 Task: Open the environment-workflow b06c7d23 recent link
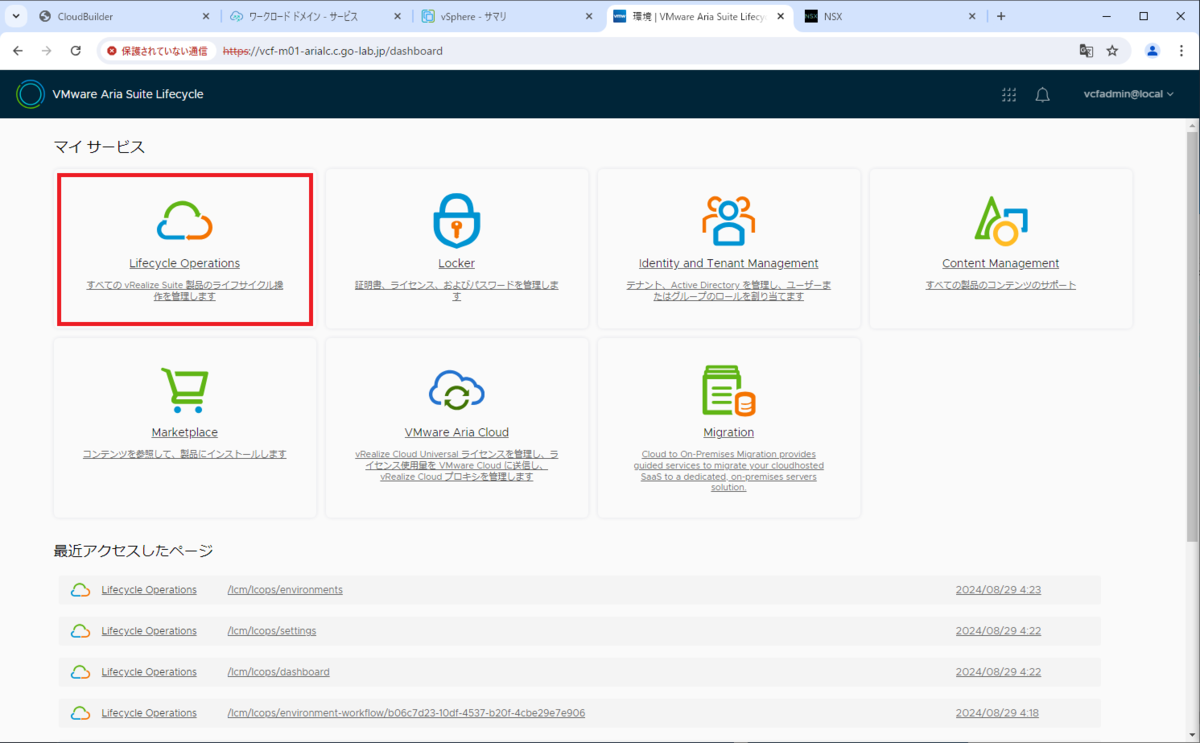tap(406, 713)
